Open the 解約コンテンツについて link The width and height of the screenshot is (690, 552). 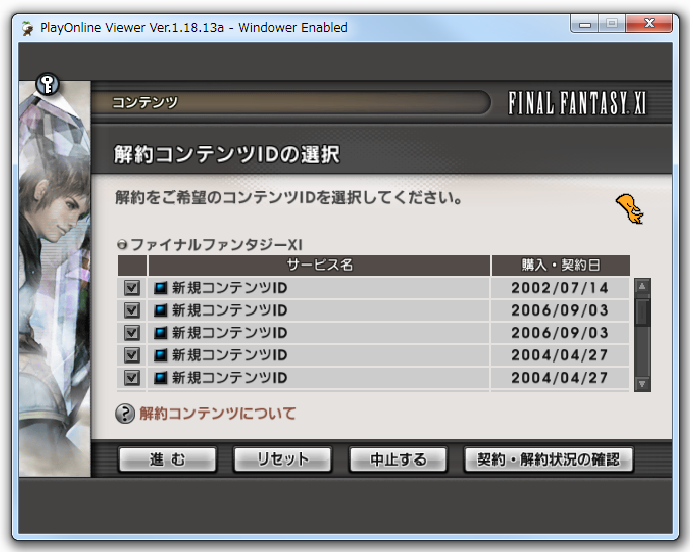tap(217, 413)
